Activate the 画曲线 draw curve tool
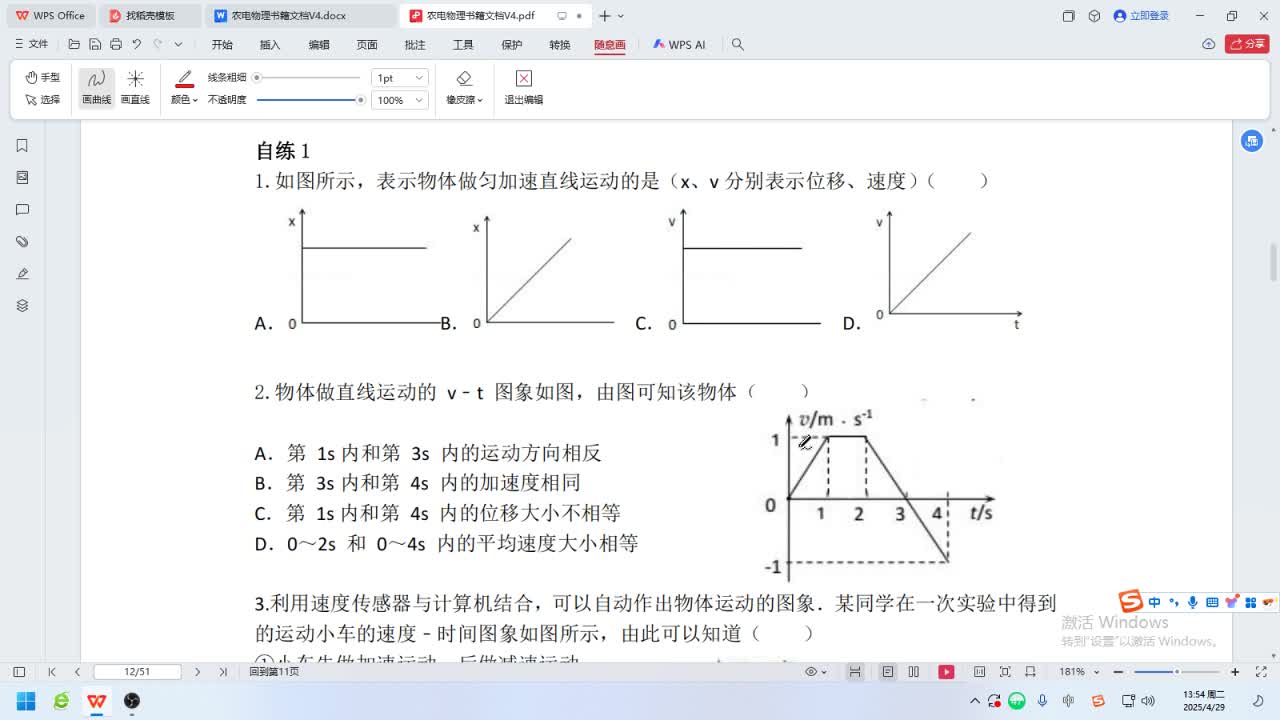The image size is (1280, 720). (96, 87)
